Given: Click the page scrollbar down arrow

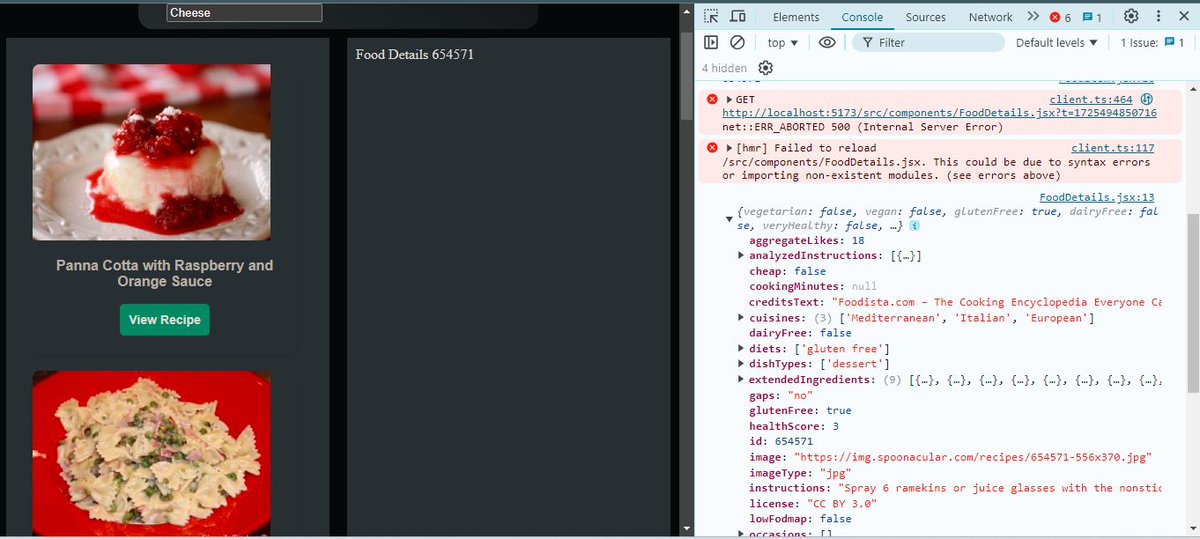Looking at the screenshot, I should tap(686, 528).
